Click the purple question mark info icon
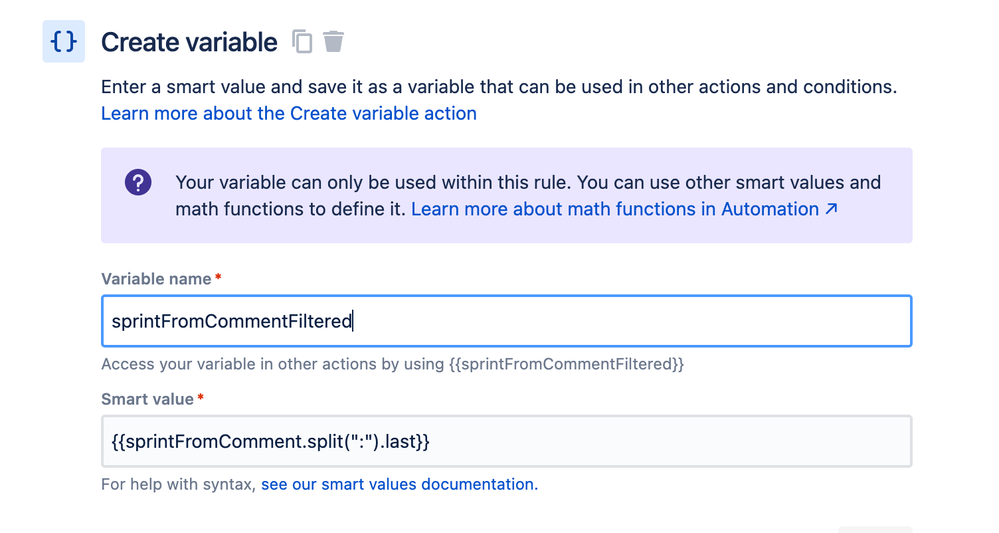 (x=138, y=182)
